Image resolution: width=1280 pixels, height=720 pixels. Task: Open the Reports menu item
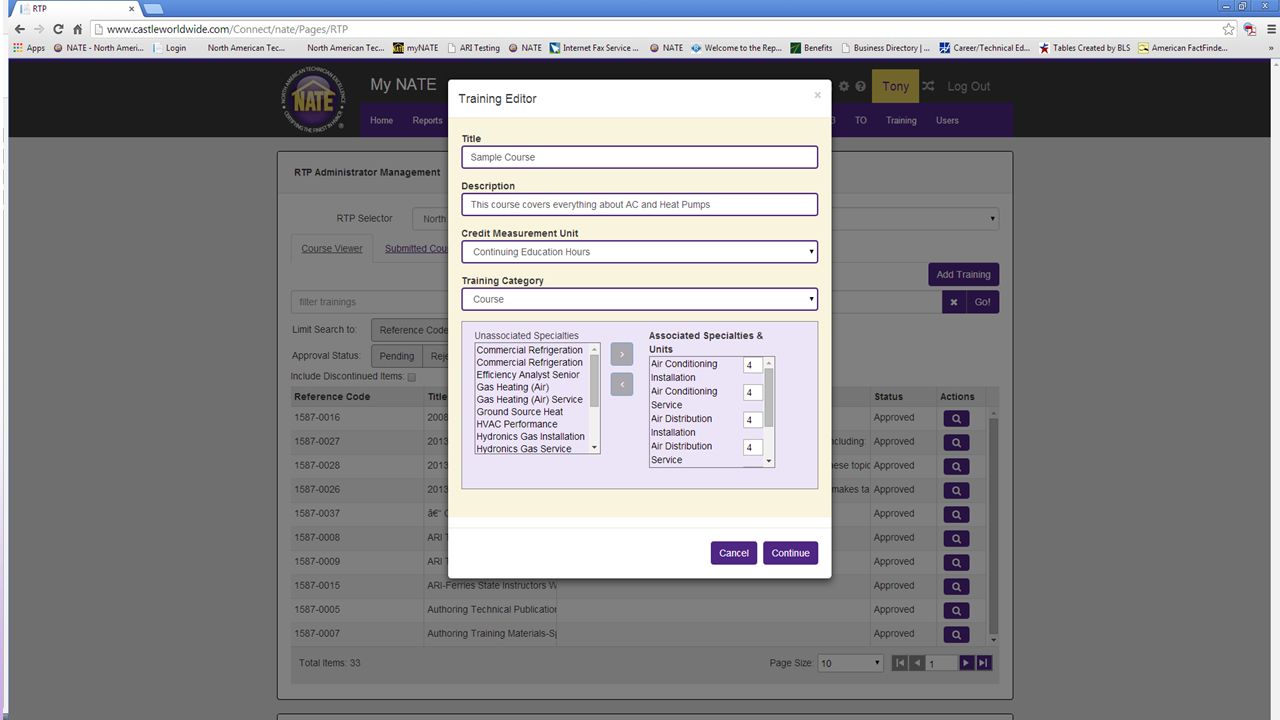[x=427, y=120]
